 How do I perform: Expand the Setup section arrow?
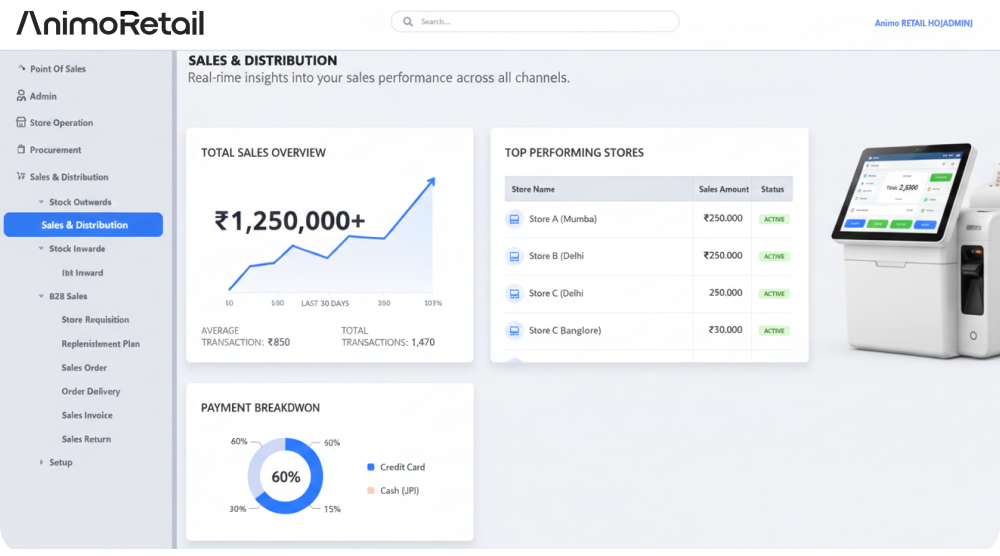pyautogui.click(x=41, y=463)
